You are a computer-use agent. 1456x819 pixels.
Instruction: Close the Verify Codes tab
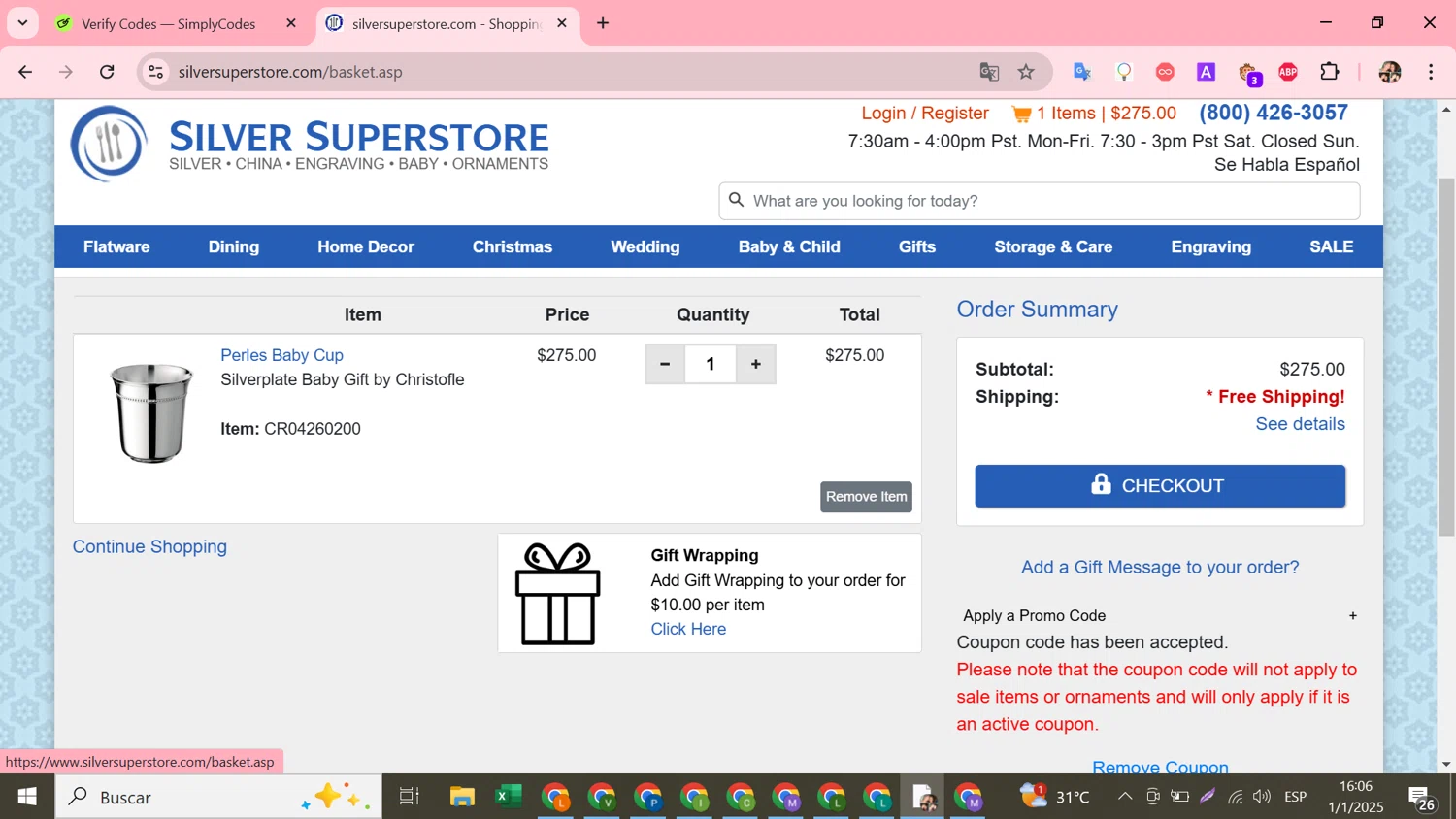pos(291,23)
